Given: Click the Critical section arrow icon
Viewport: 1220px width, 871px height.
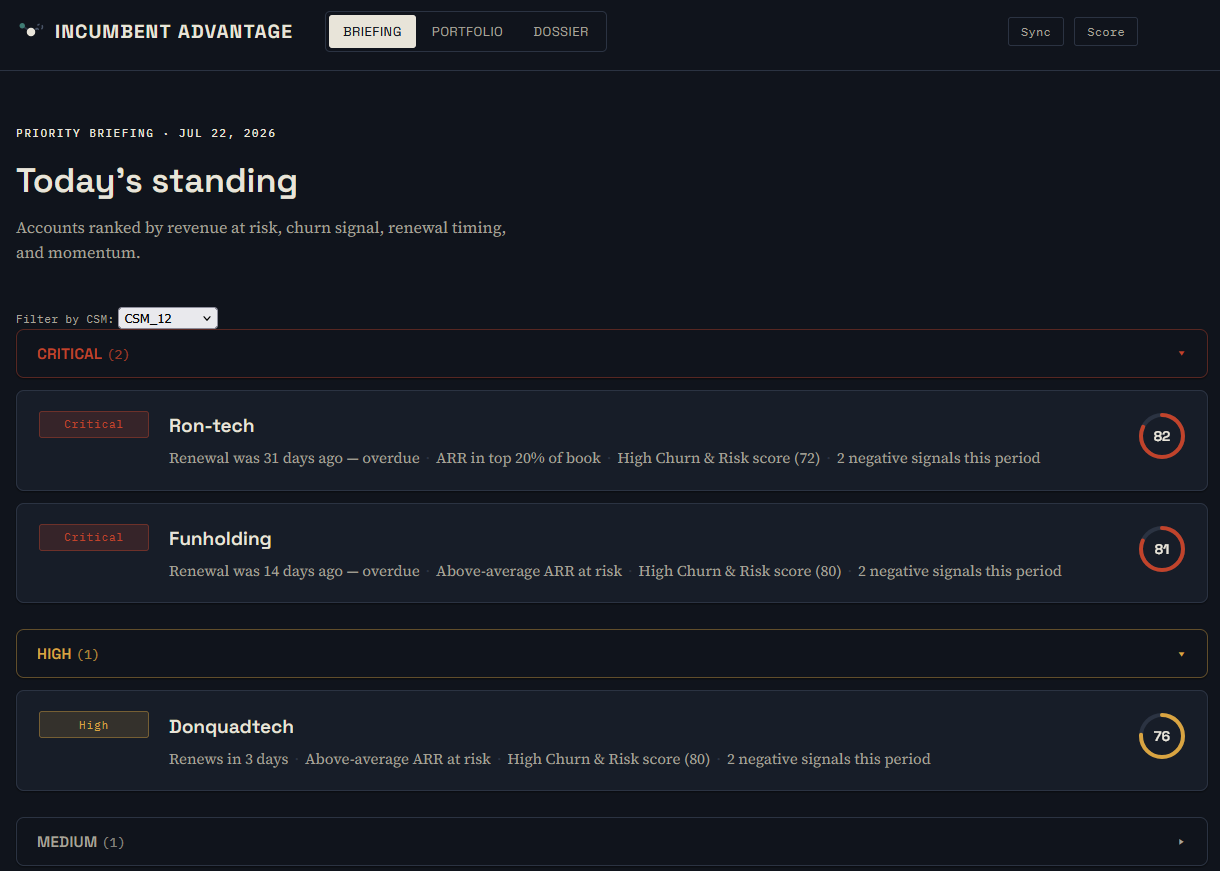Looking at the screenshot, I should (x=1181, y=354).
